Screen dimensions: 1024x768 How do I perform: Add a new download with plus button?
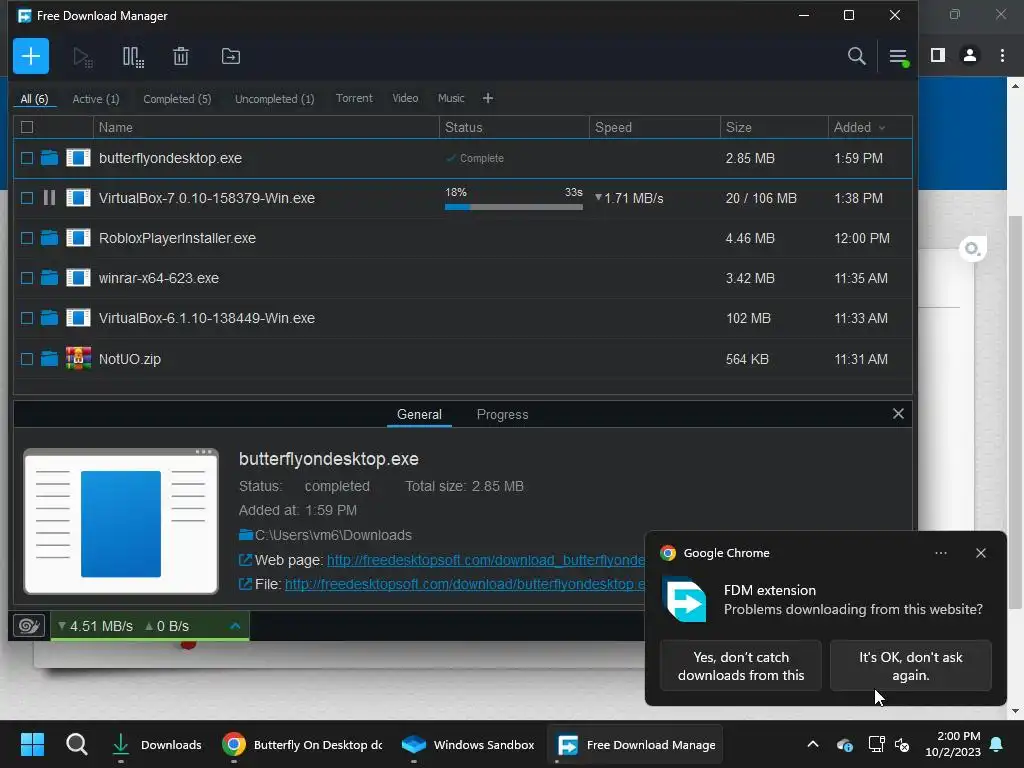click(x=31, y=56)
